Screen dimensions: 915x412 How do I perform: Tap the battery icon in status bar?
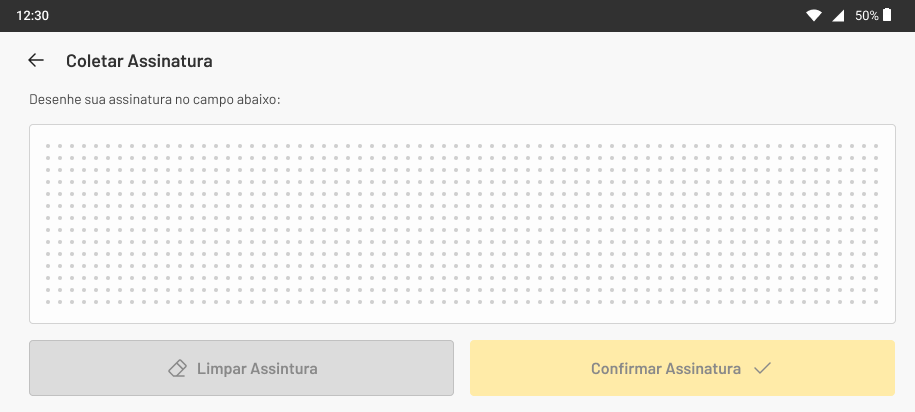pyautogui.click(x=887, y=15)
